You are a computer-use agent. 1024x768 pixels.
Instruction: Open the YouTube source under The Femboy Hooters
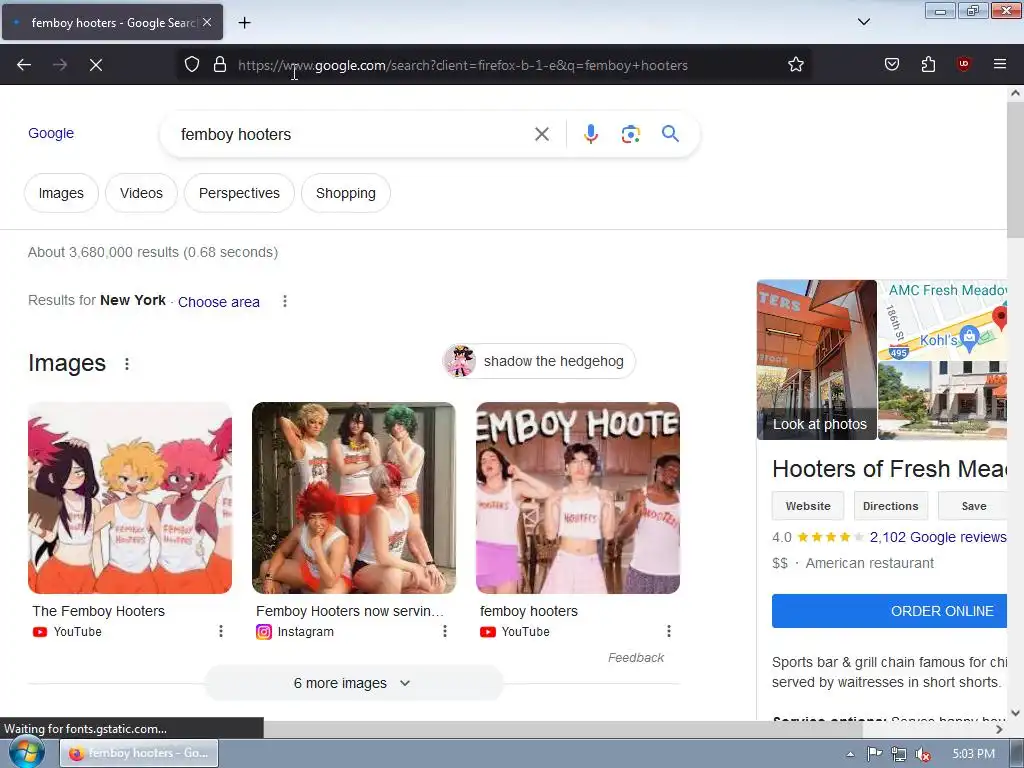pyautogui.click(x=67, y=632)
